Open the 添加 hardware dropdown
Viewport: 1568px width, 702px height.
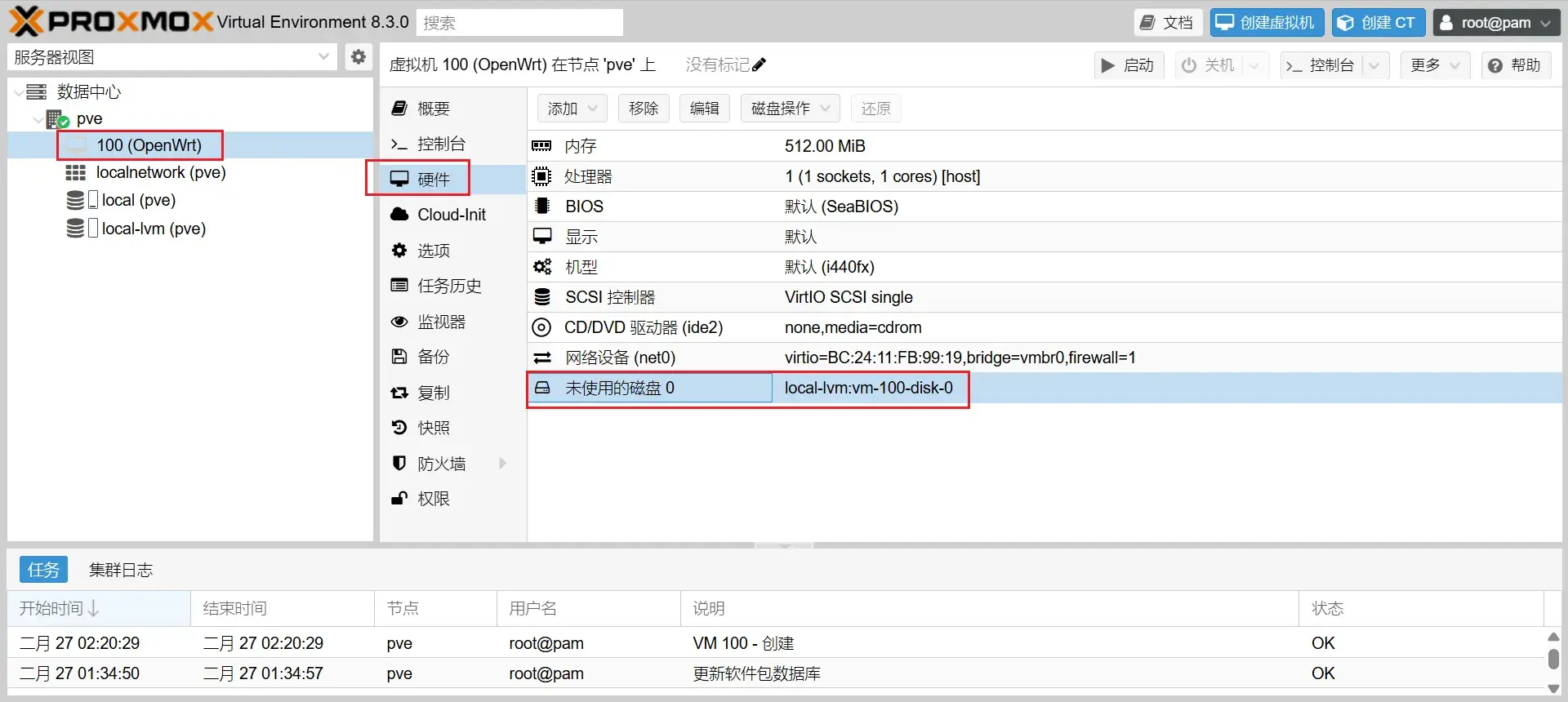(572, 109)
